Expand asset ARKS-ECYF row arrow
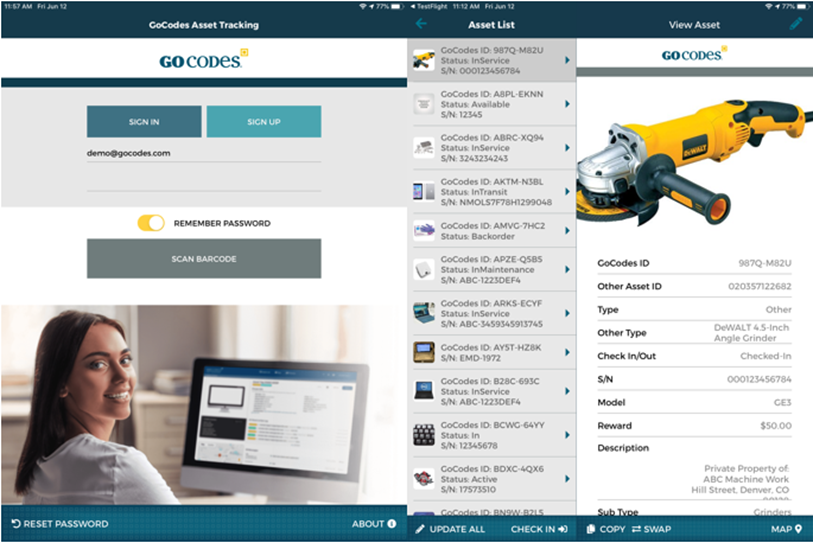Viewport: 813px width, 543px height. (567, 313)
